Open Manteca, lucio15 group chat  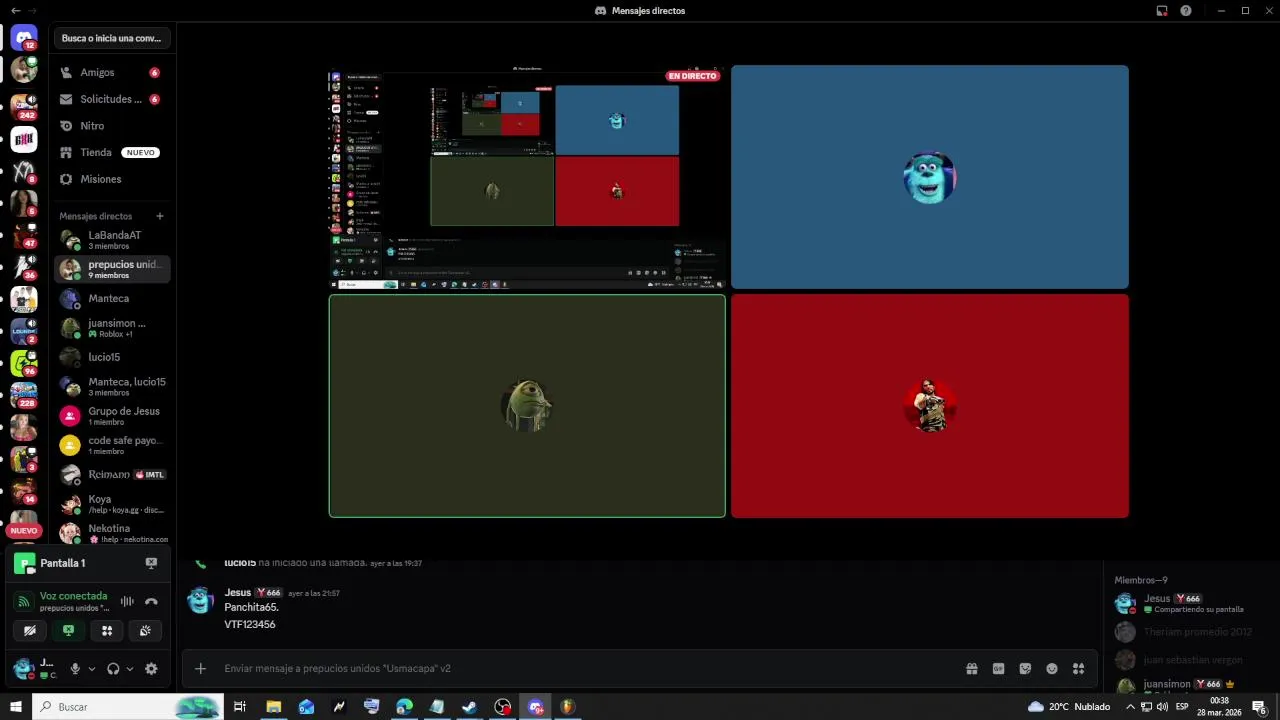[x=110, y=386]
